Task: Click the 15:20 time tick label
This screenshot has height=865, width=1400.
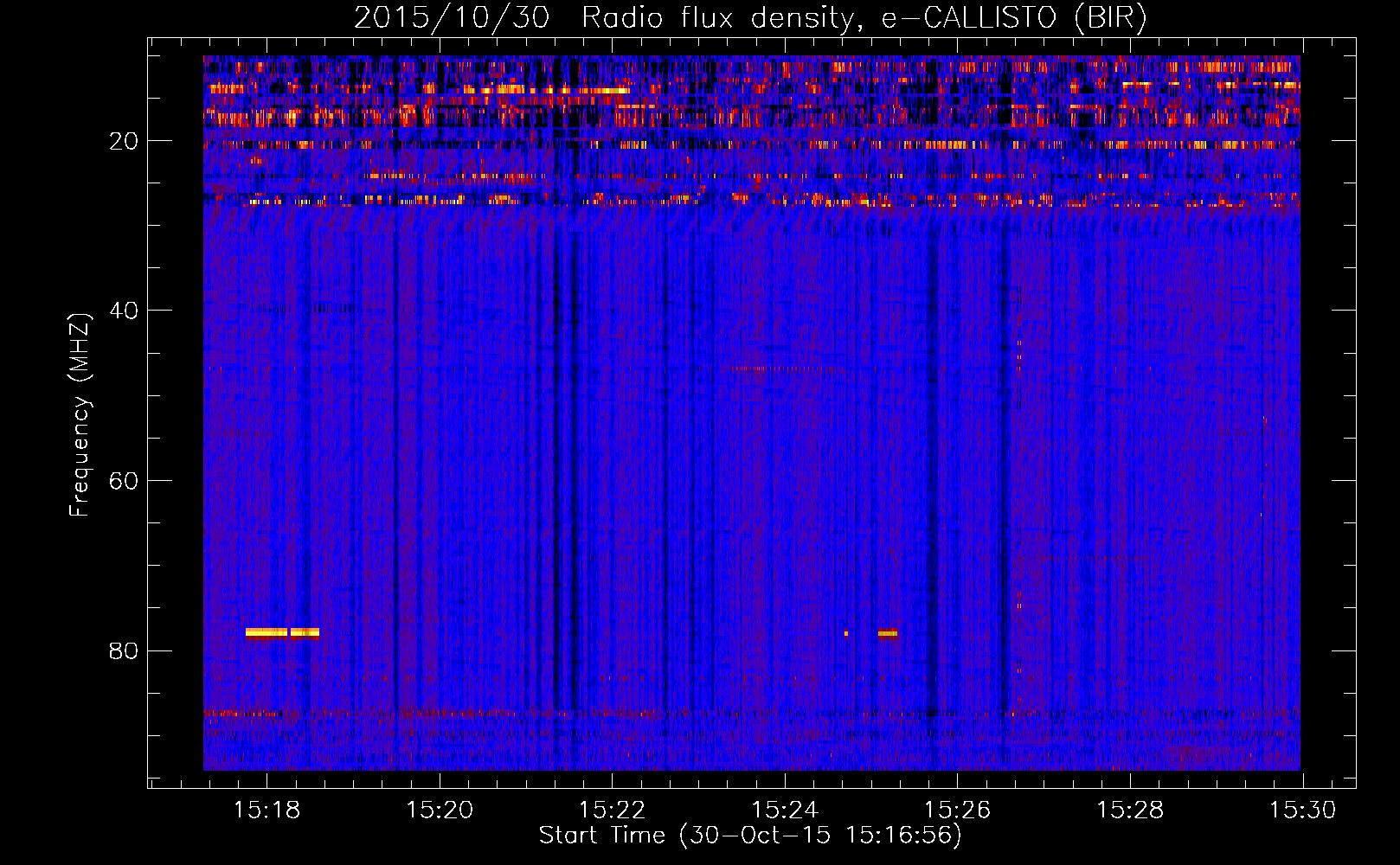Action: click(x=440, y=810)
